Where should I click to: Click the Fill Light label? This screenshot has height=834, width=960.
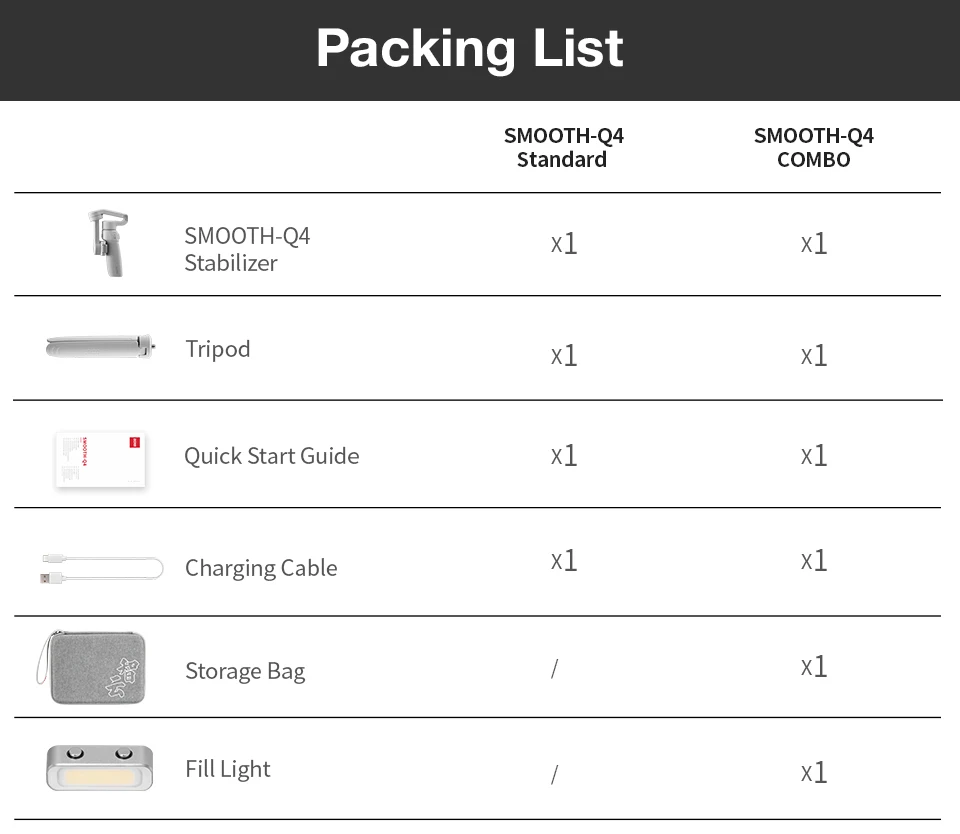coord(227,769)
